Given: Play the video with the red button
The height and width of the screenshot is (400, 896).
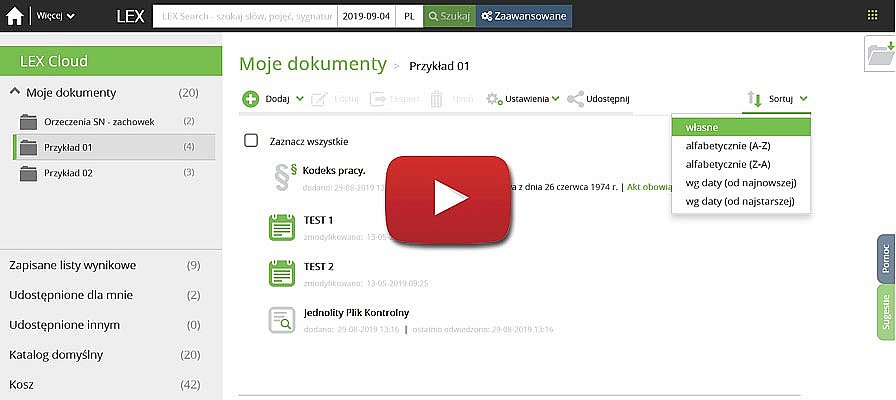Looking at the screenshot, I should click(x=448, y=199).
